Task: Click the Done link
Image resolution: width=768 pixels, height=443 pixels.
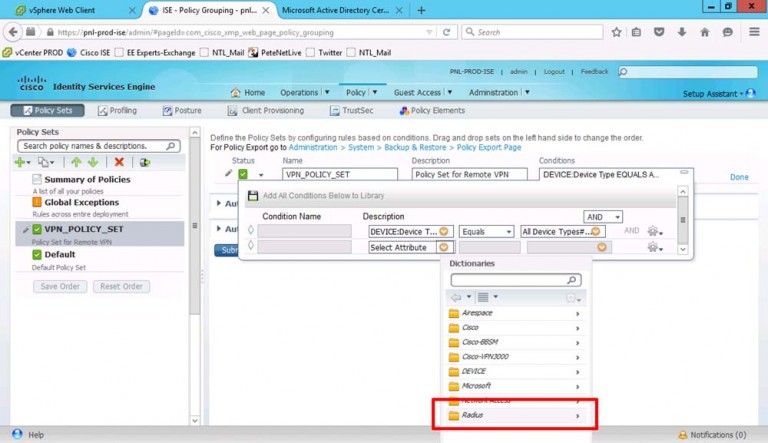Action: tap(739, 177)
